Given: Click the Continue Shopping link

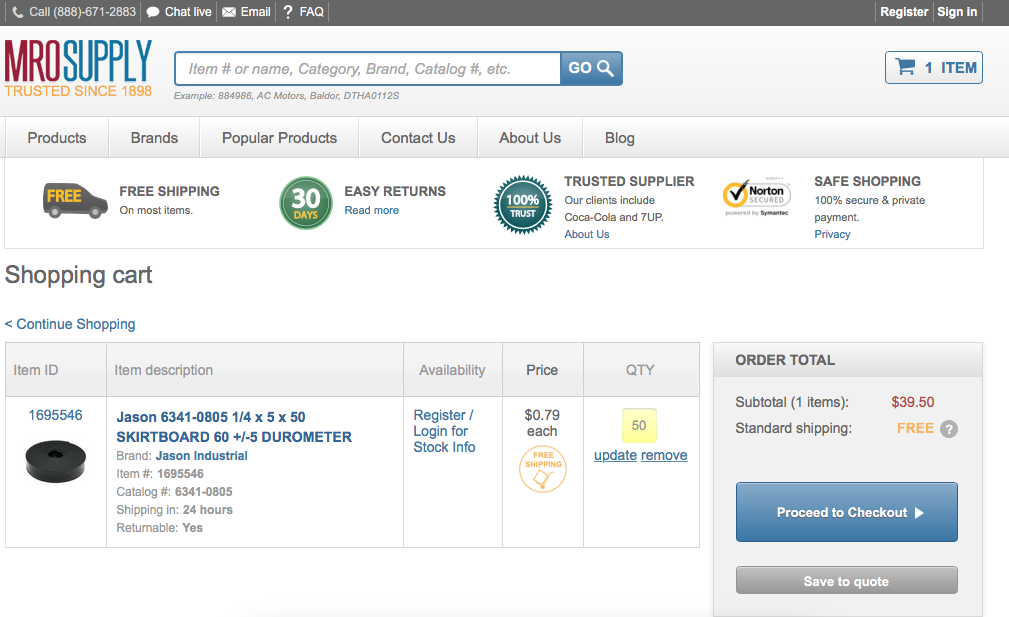Looking at the screenshot, I should 70,324.
